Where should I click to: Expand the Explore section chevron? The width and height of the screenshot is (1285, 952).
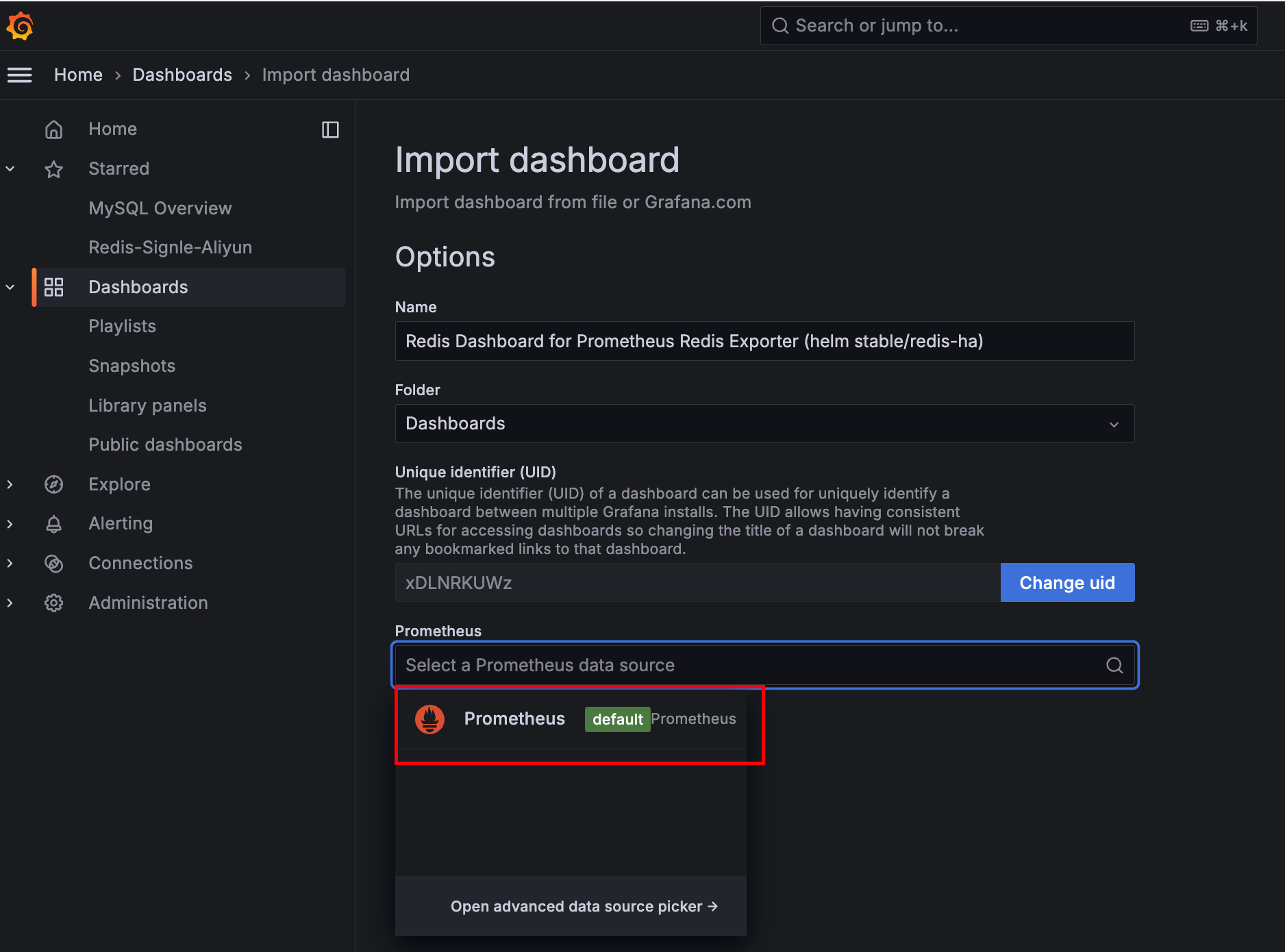pos(10,484)
